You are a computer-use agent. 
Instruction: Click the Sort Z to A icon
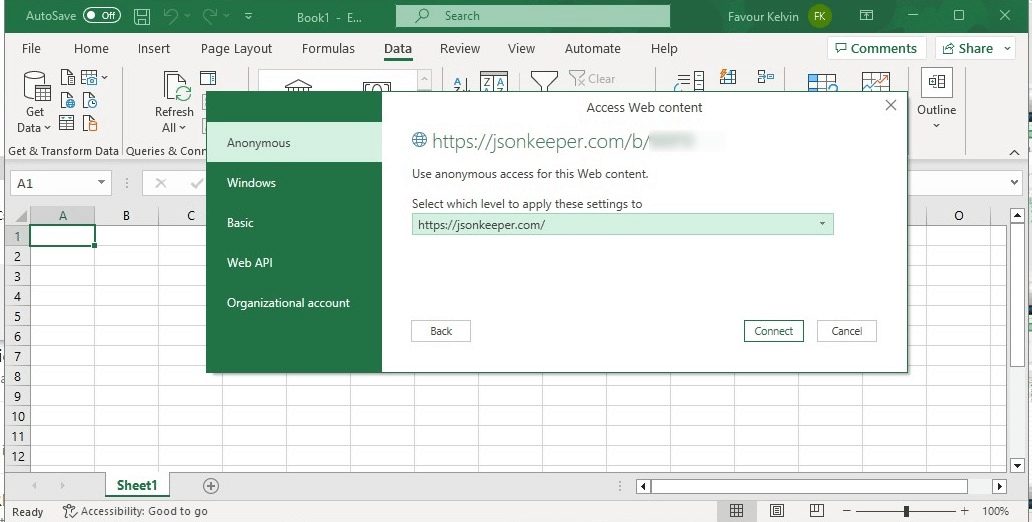pyautogui.click(x=494, y=81)
